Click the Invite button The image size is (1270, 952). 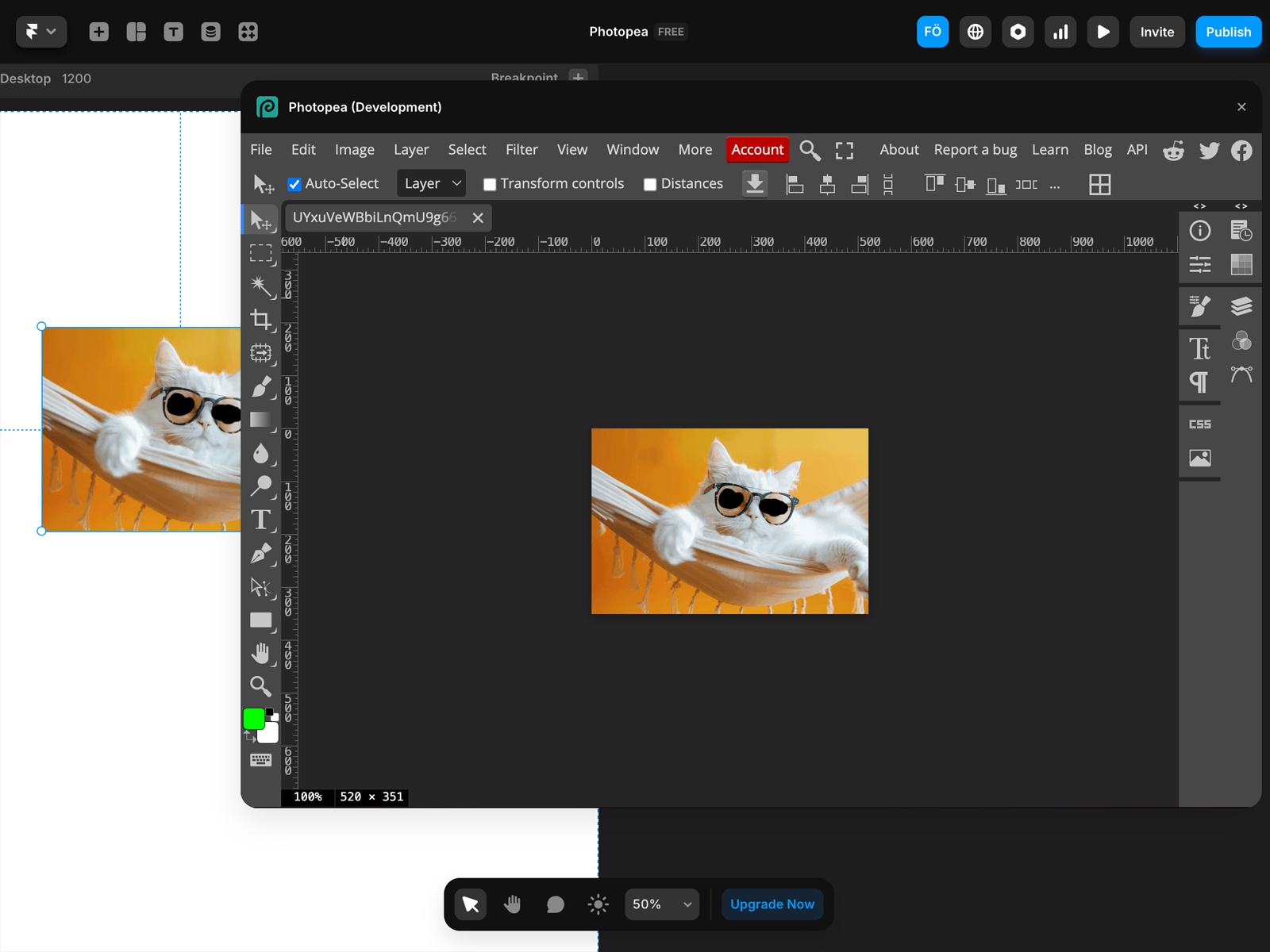1157,32
